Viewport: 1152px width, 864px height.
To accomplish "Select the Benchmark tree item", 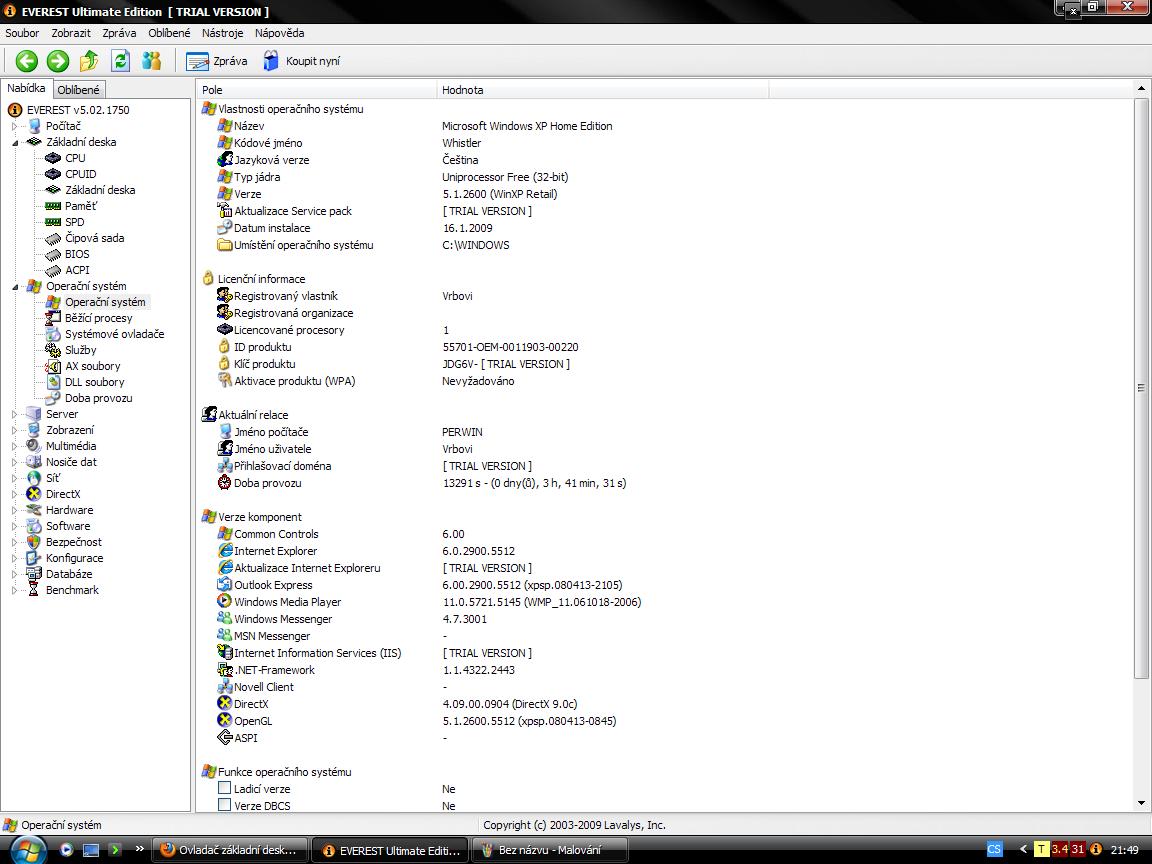I will click(71, 590).
